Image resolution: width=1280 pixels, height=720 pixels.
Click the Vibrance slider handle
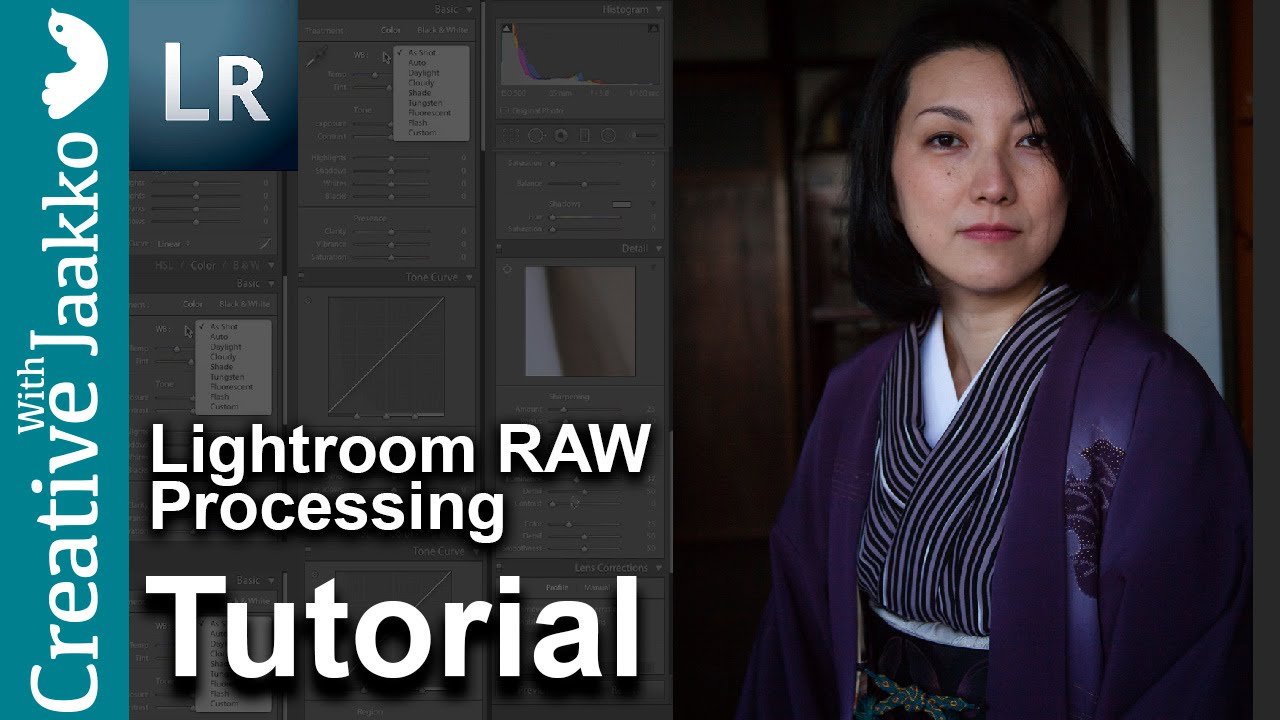pyautogui.click(x=391, y=245)
